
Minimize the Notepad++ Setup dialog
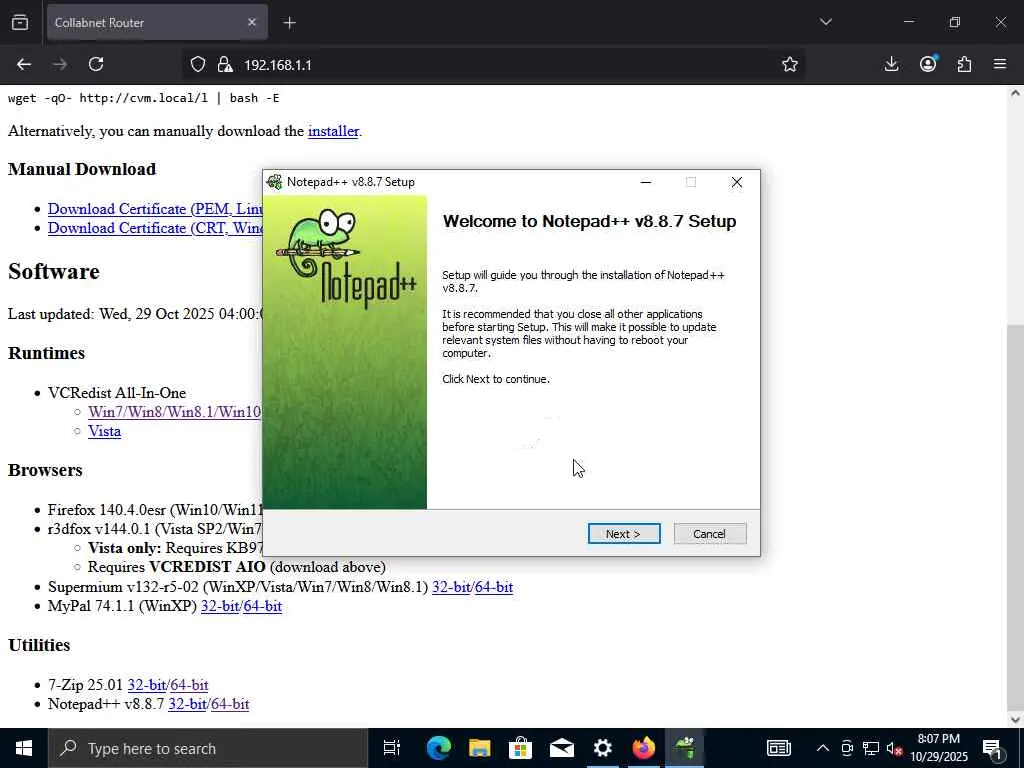pyautogui.click(x=646, y=182)
